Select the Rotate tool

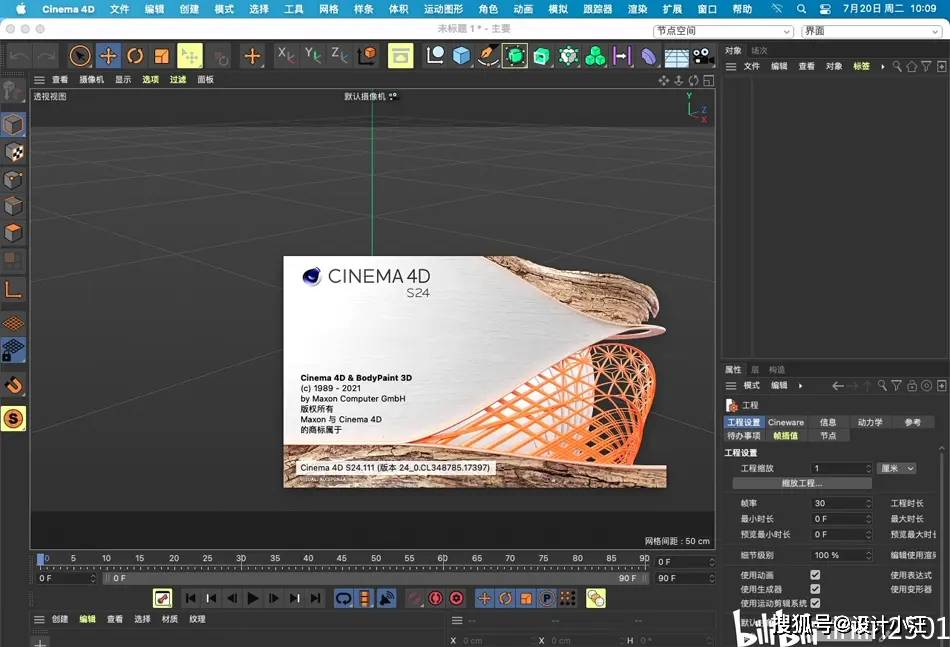[x=135, y=56]
